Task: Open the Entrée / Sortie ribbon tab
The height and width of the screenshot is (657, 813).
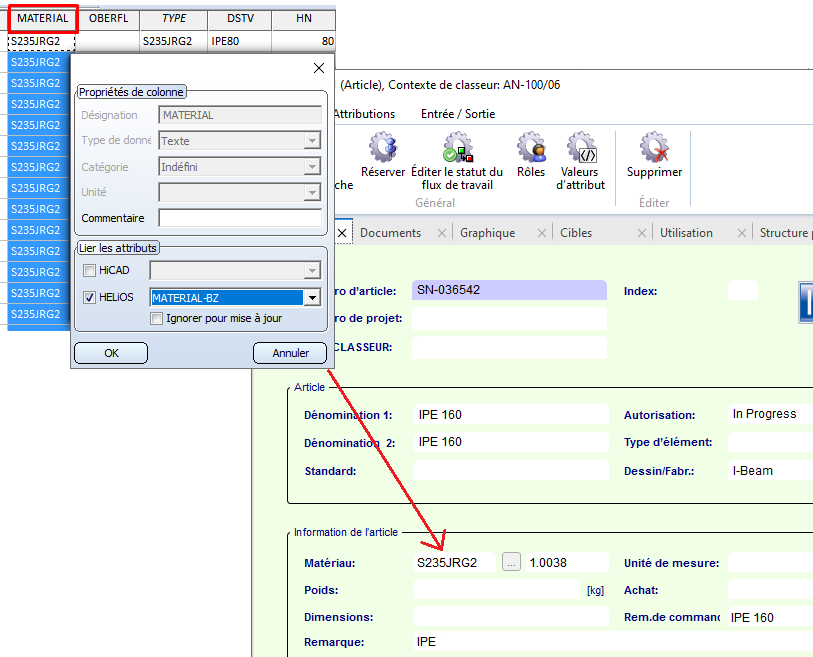Action: click(x=458, y=114)
